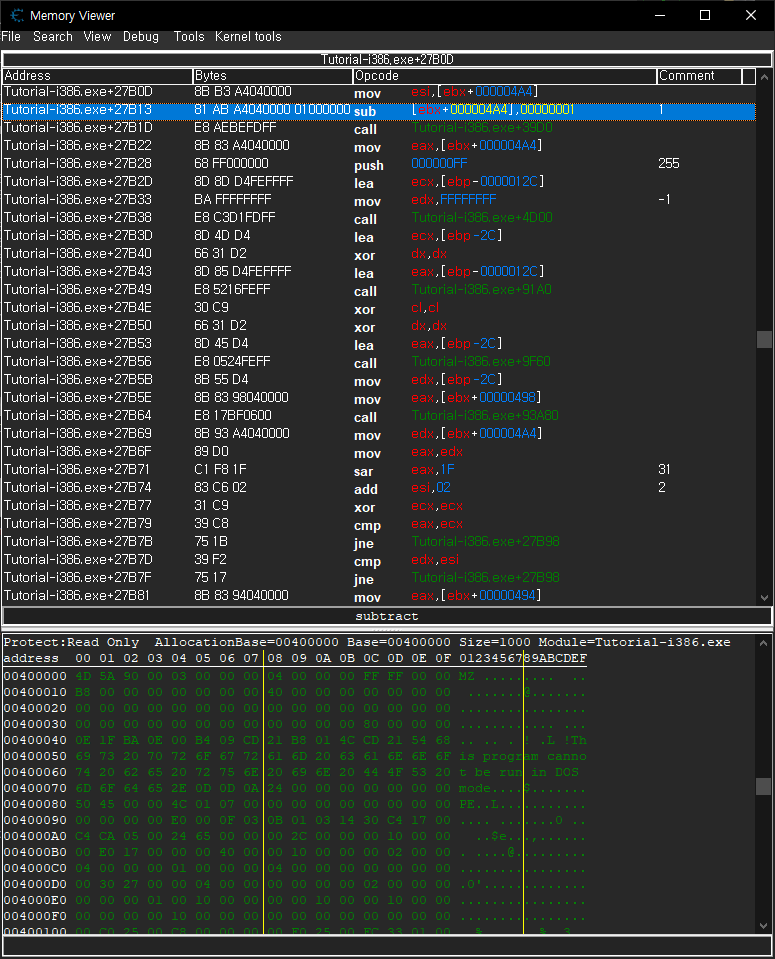
Task: Click the Comment column header
Action: [x=699, y=76]
